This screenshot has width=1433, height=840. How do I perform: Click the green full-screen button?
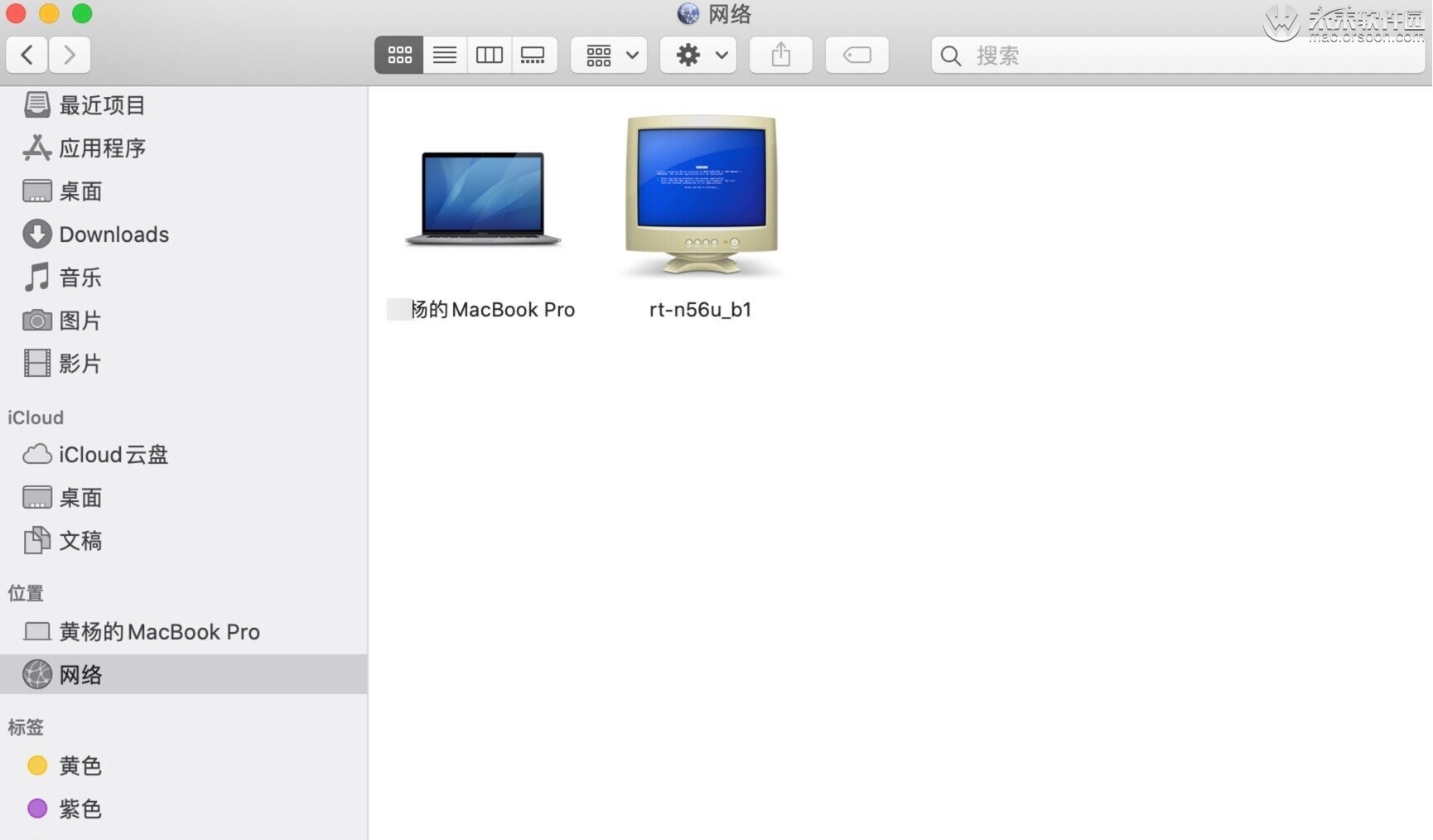[x=82, y=13]
